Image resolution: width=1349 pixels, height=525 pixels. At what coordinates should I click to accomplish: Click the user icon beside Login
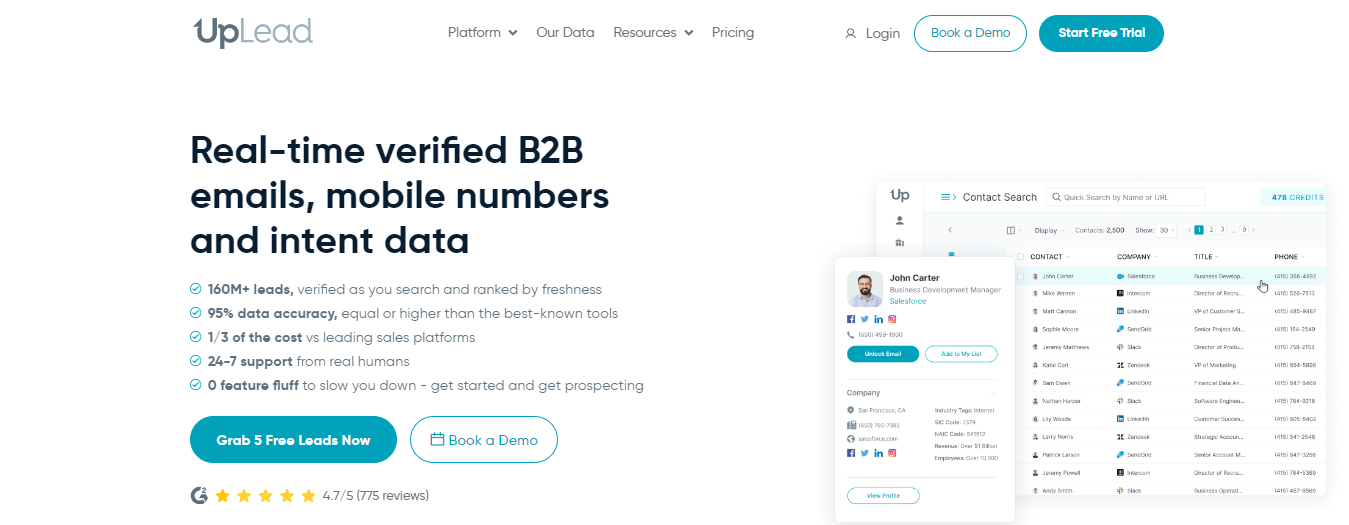(x=850, y=34)
